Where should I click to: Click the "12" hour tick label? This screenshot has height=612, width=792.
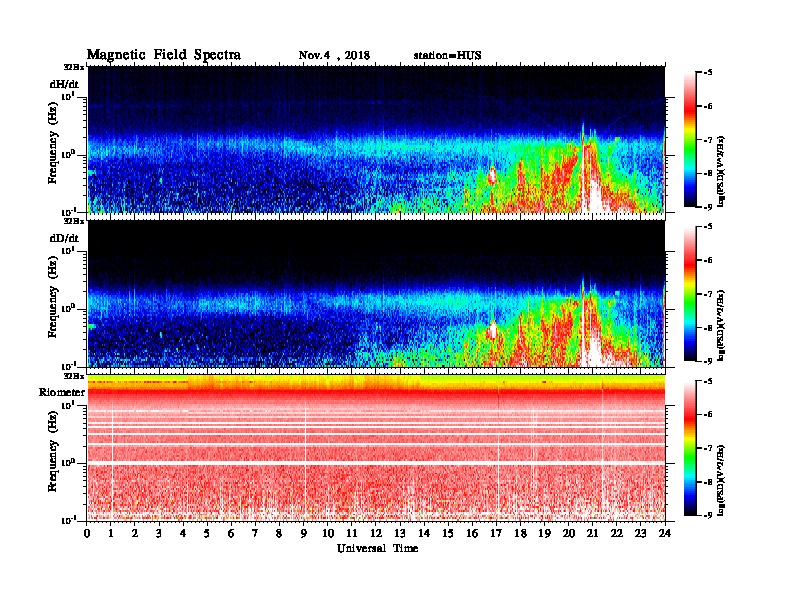tap(376, 533)
